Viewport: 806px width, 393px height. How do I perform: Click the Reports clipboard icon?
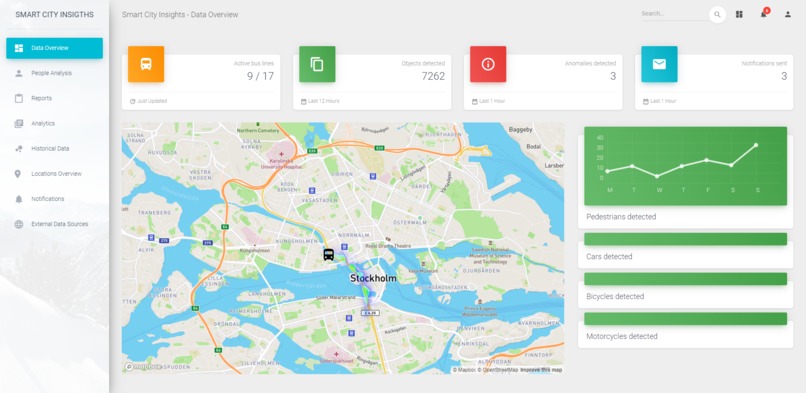coord(19,99)
